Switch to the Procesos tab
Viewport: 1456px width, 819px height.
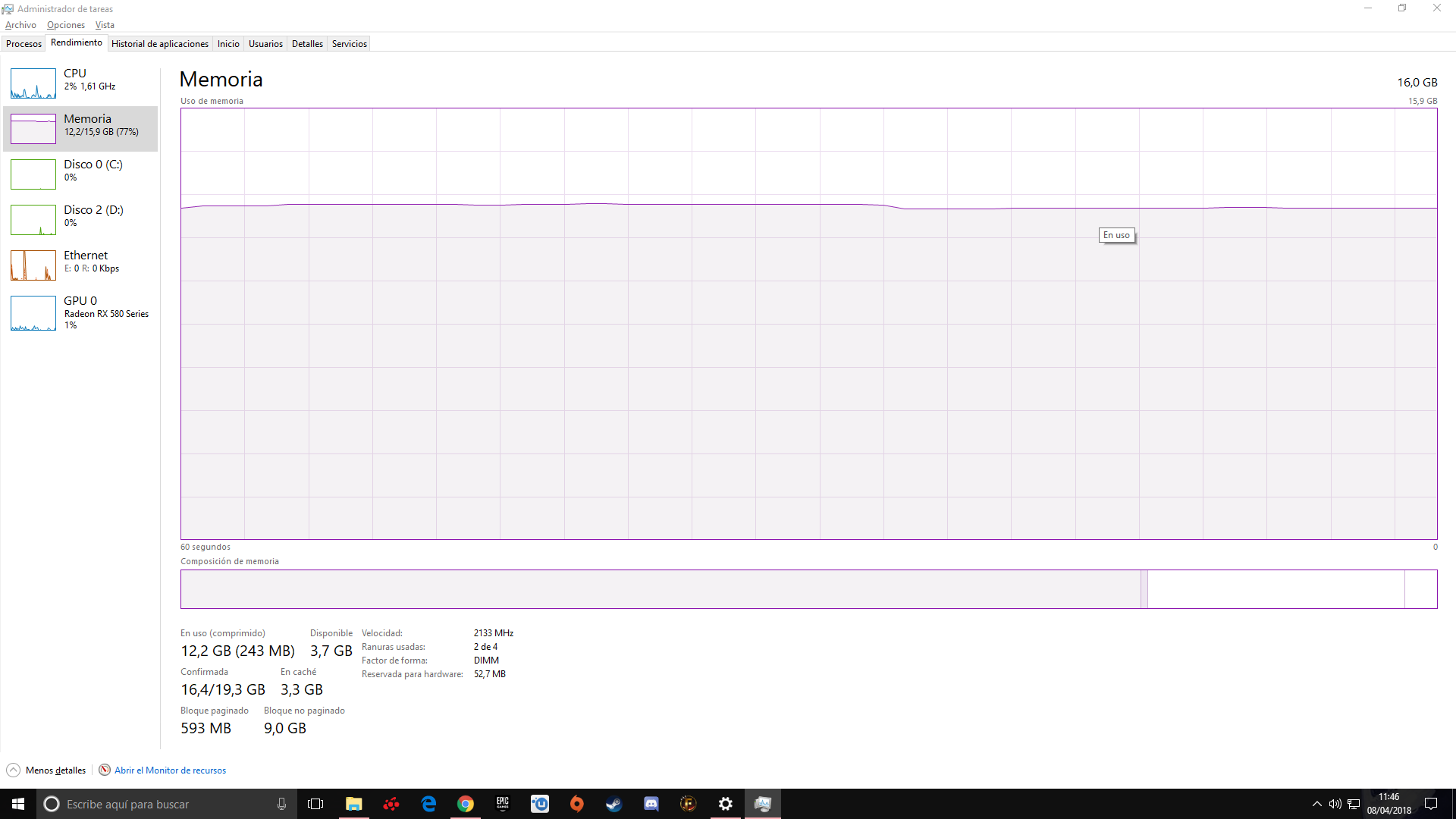pos(24,44)
